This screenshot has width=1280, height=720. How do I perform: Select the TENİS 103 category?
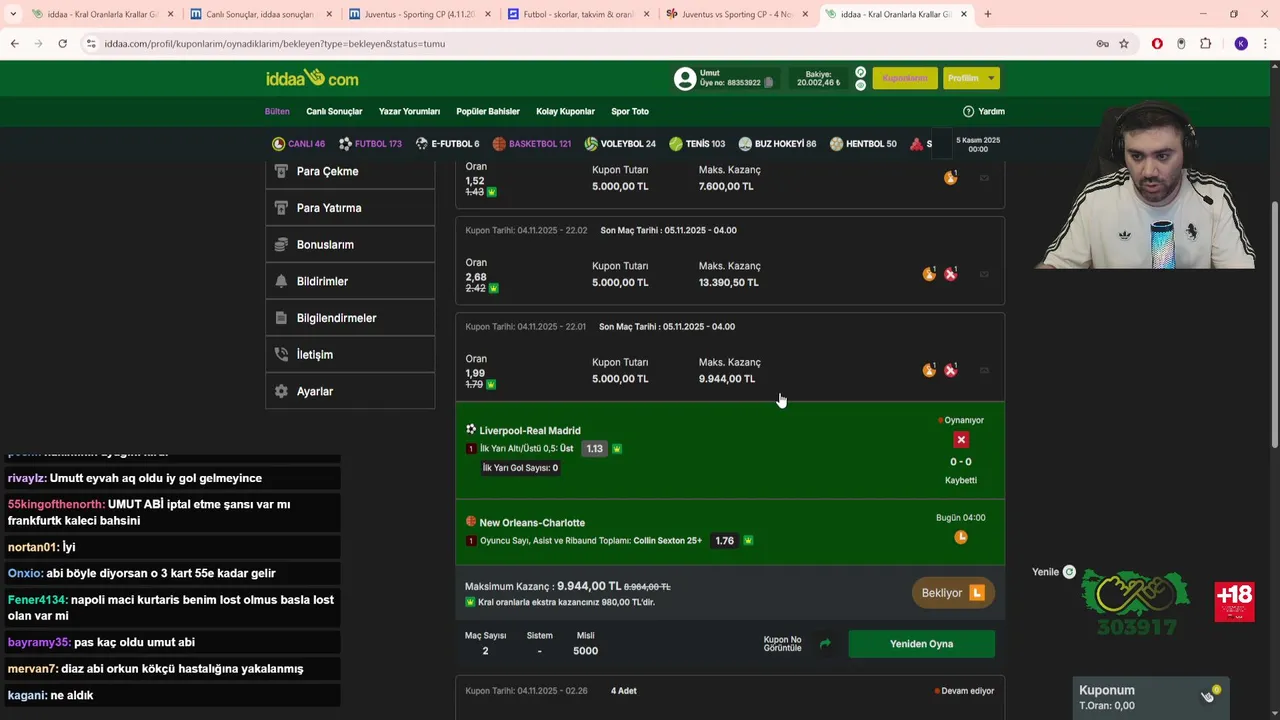(x=697, y=144)
